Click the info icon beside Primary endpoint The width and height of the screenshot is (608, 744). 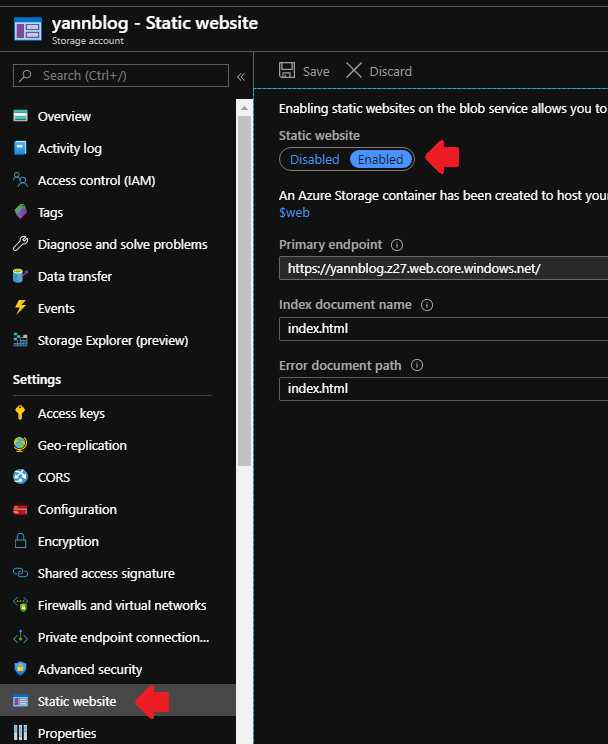pyautogui.click(x=397, y=245)
